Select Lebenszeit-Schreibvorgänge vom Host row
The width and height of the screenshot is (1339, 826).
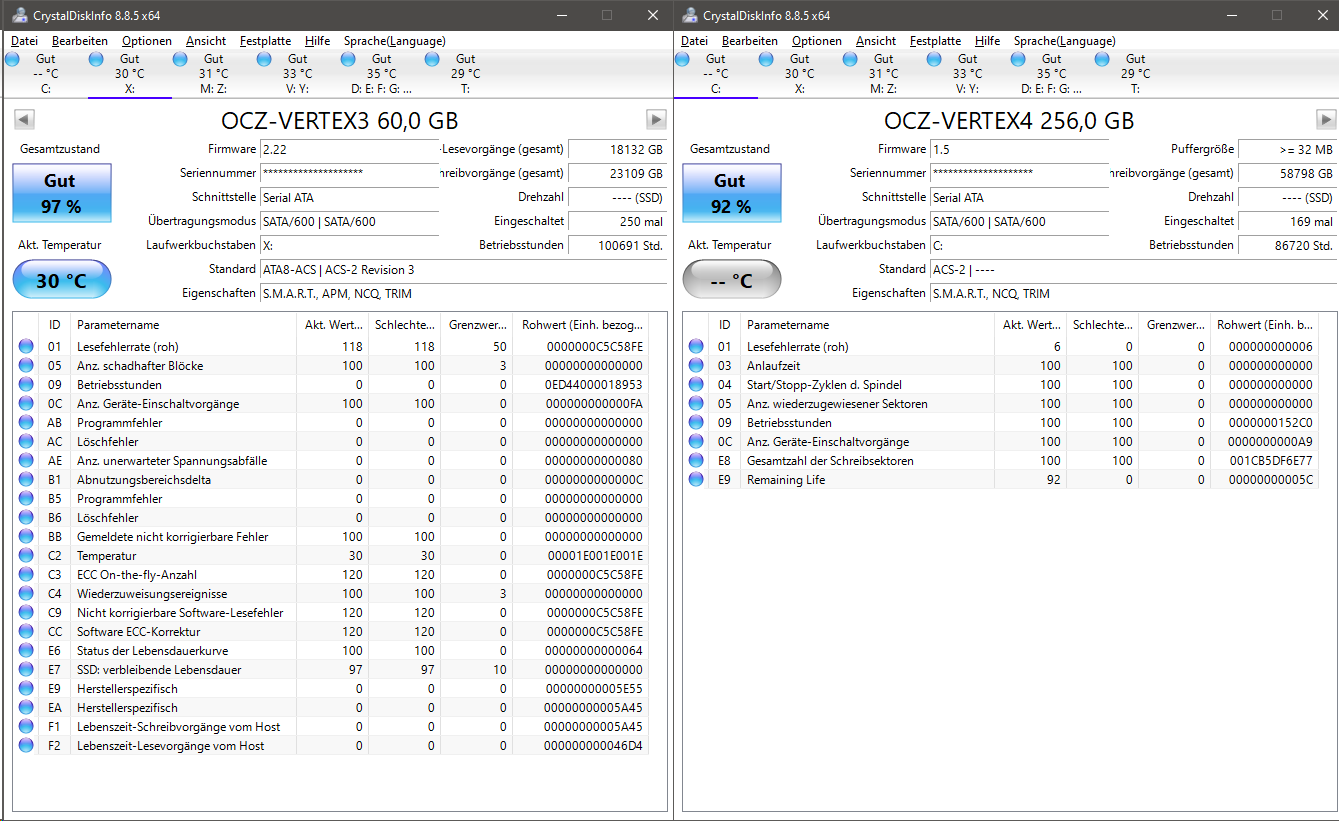pos(332,727)
